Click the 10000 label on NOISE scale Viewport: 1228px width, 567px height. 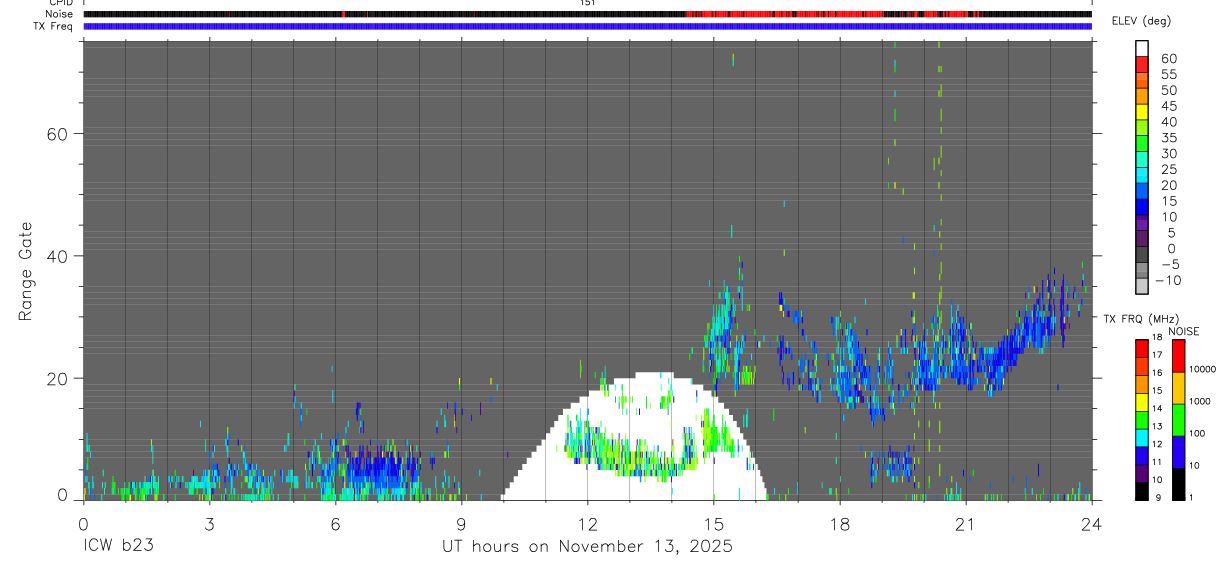pos(1203,369)
